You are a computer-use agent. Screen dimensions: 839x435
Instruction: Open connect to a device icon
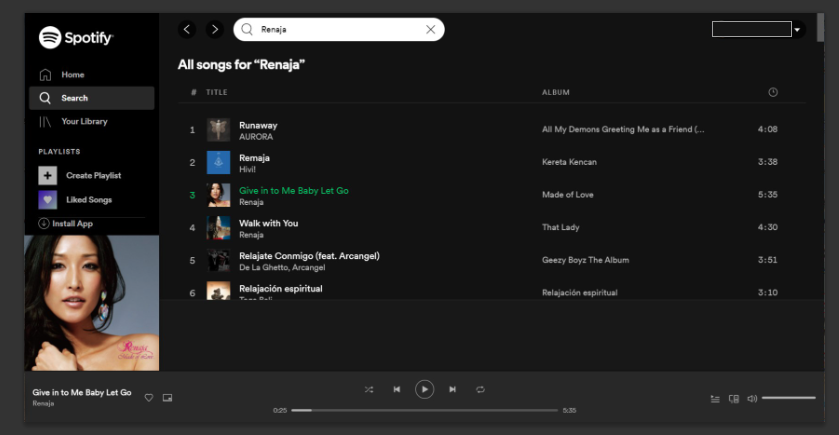734,399
